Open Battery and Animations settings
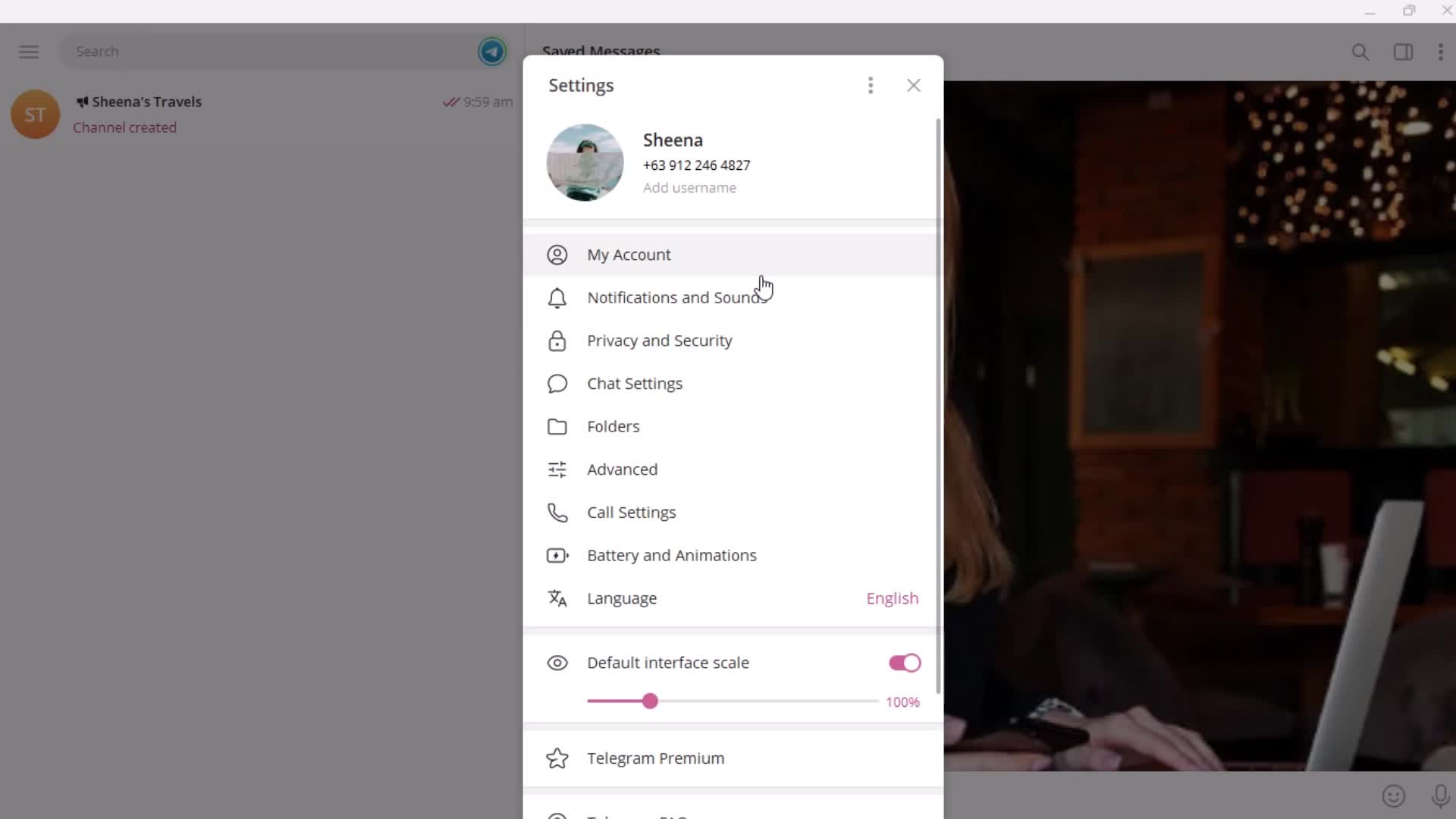This screenshot has width=1456, height=819. coord(672,555)
